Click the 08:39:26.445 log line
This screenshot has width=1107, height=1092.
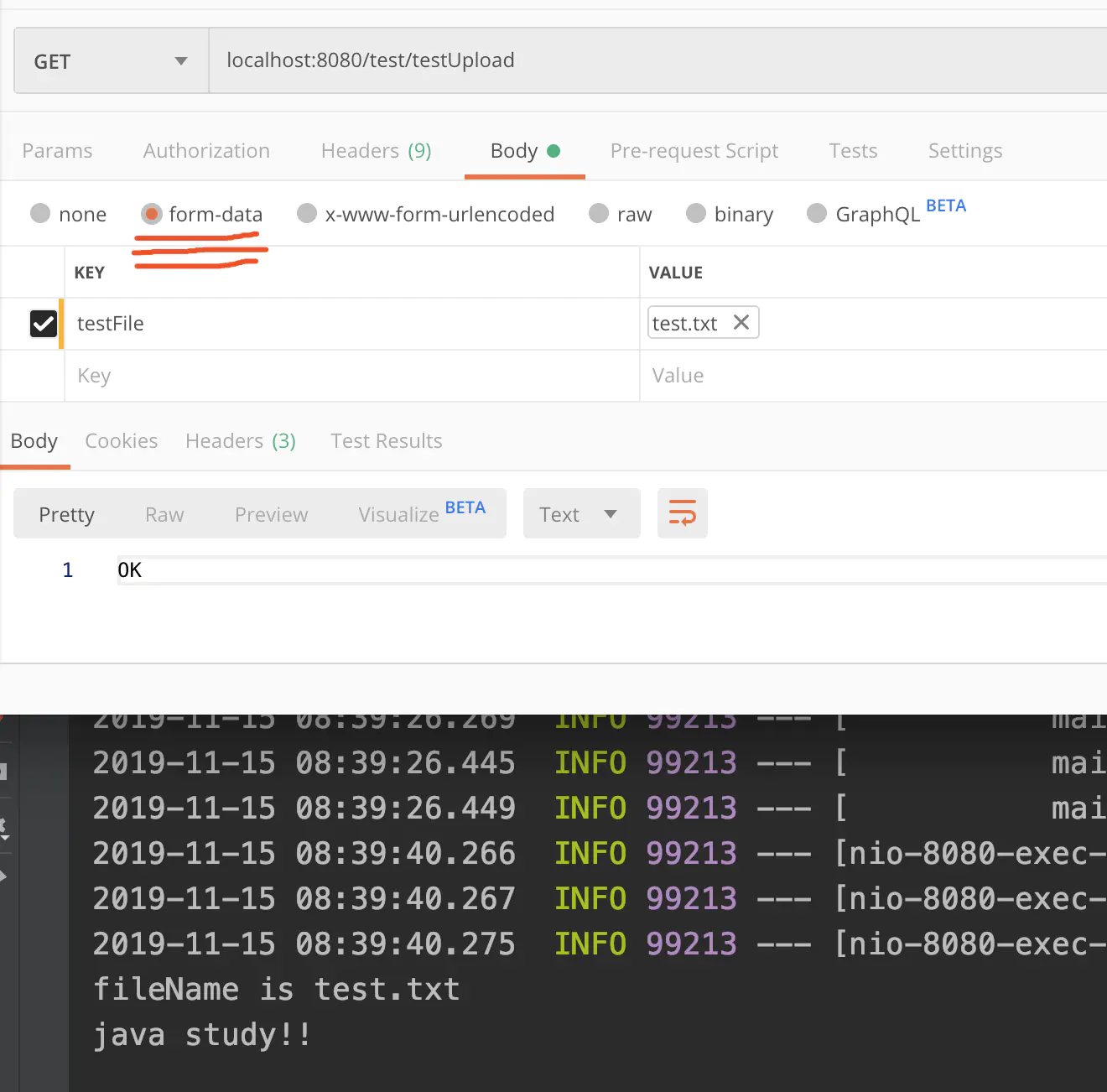[600, 763]
